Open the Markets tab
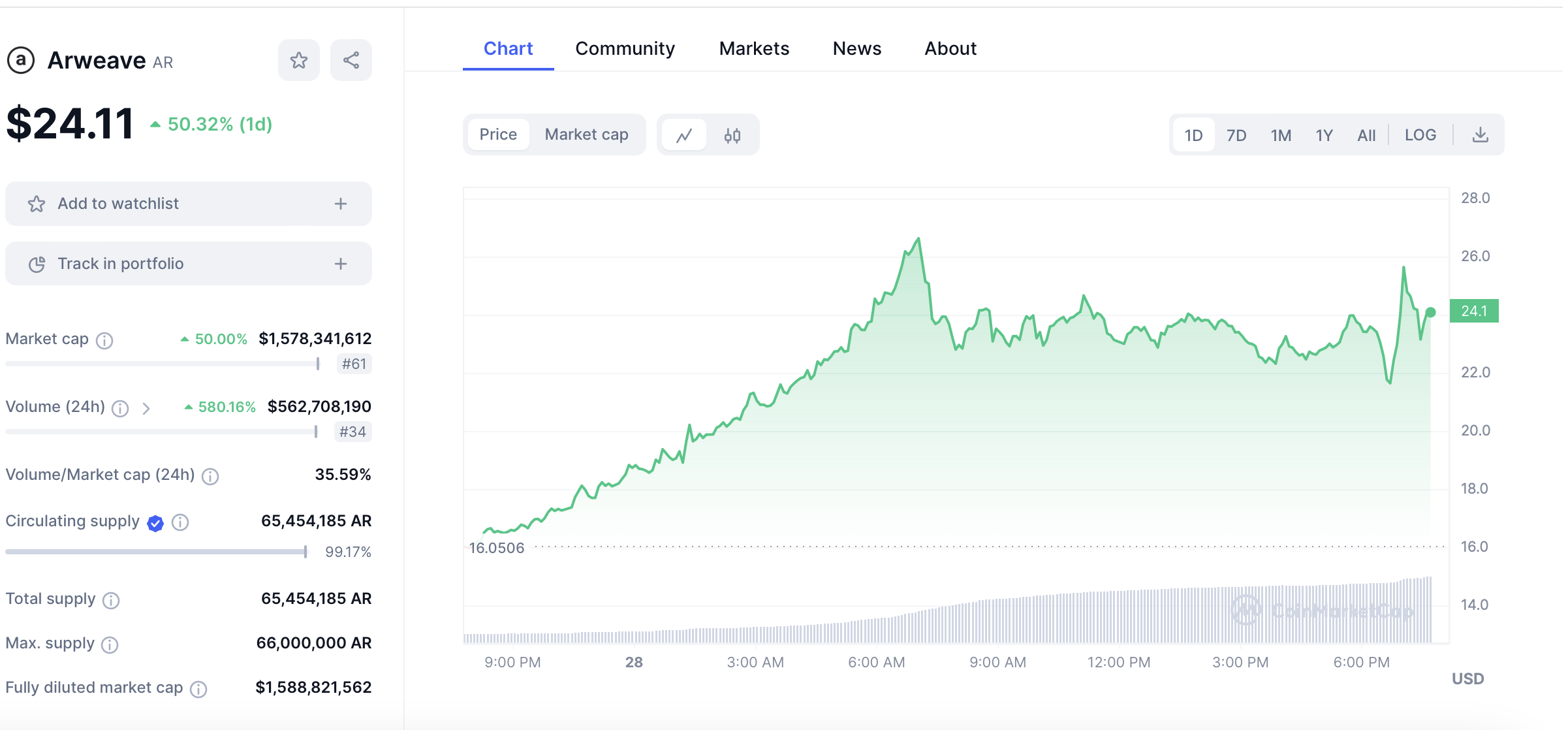This screenshot has width=1568, height=730. point(754,48)
